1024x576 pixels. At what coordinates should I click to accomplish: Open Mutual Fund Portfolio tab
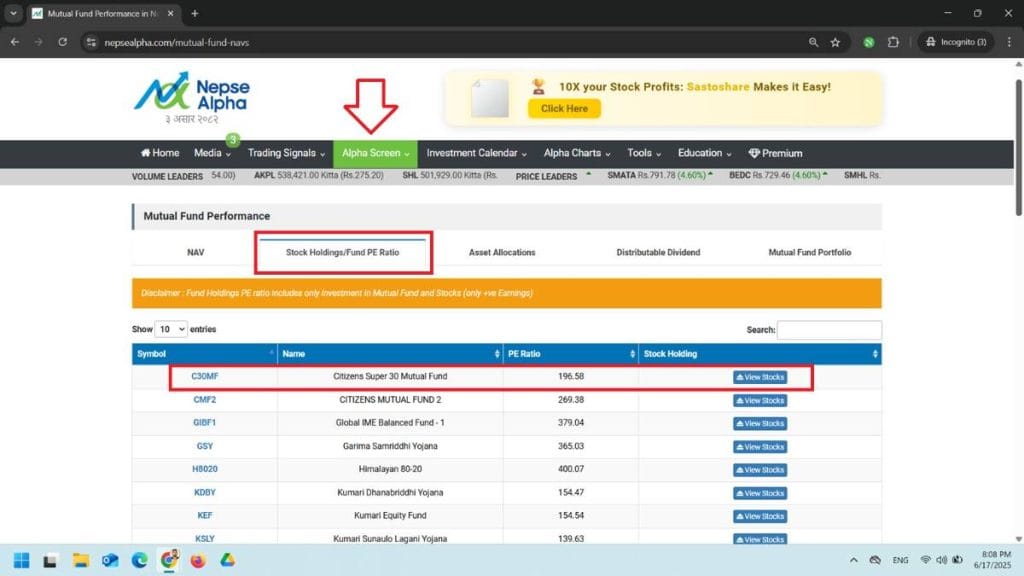pyautogui.click(x=809, y=252)
